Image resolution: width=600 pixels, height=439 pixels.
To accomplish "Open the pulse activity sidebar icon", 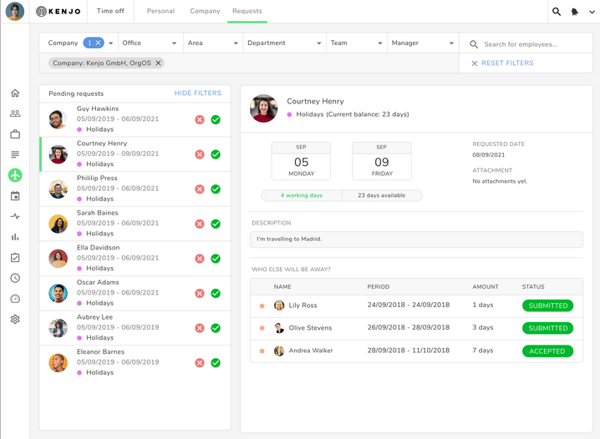I will tap(15, 217).
